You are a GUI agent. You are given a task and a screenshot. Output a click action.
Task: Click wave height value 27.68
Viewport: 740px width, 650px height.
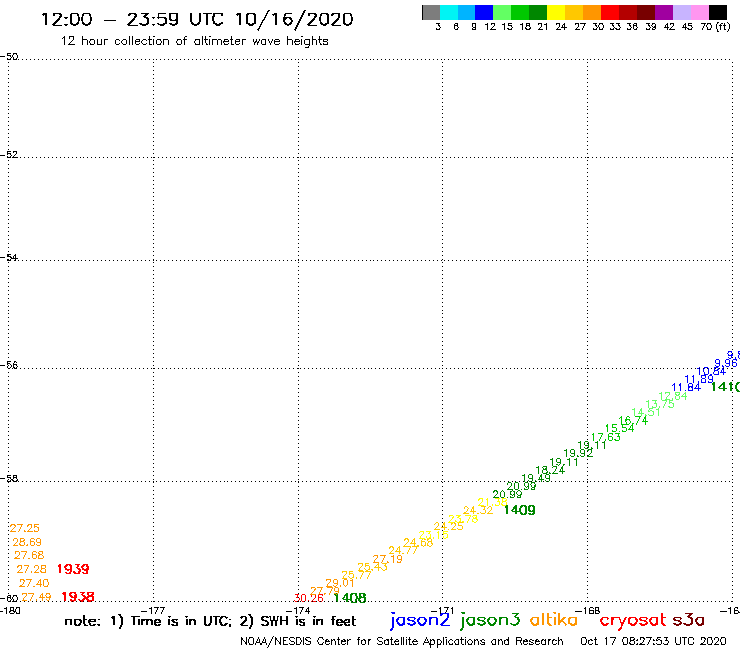(29, 555)
